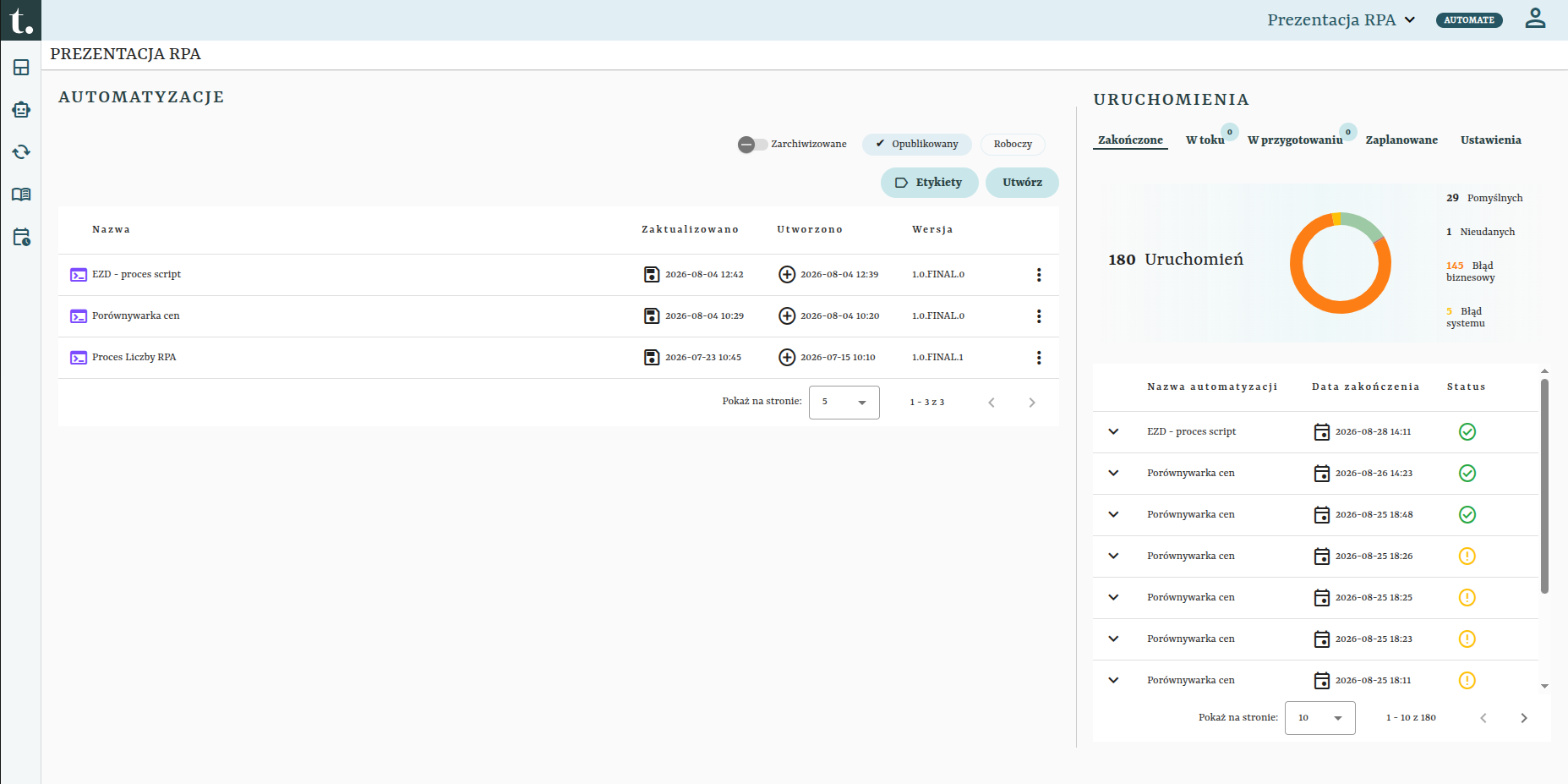This screenshot has height=784, width=1568.
Task: Open three-dot menu for Proces Liczby RPA
Action: tap(1039, 358)
